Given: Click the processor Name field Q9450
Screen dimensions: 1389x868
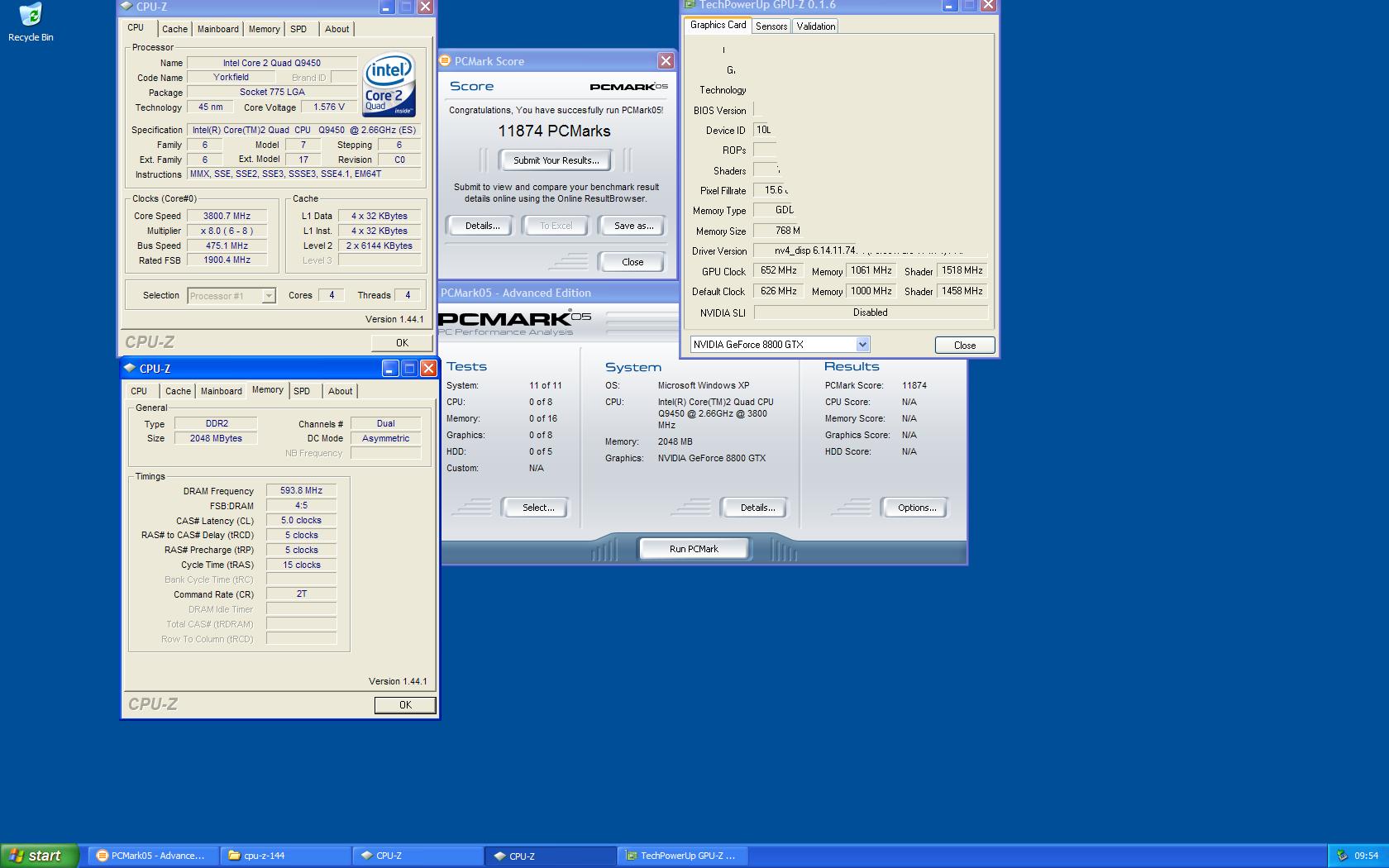Looking at the screenshot, I should [x=272, y=63].
